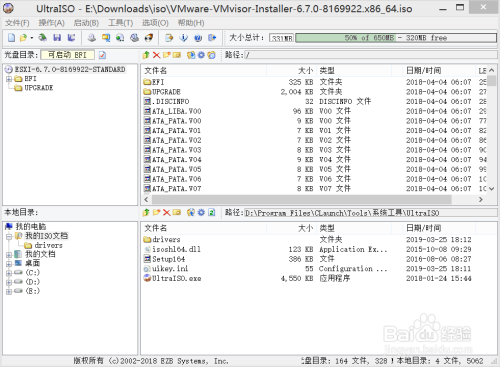Click the disc pane gear settings icon
Image resolution: width=500 pixels, height=367 pixels.
tap(201, 55)
